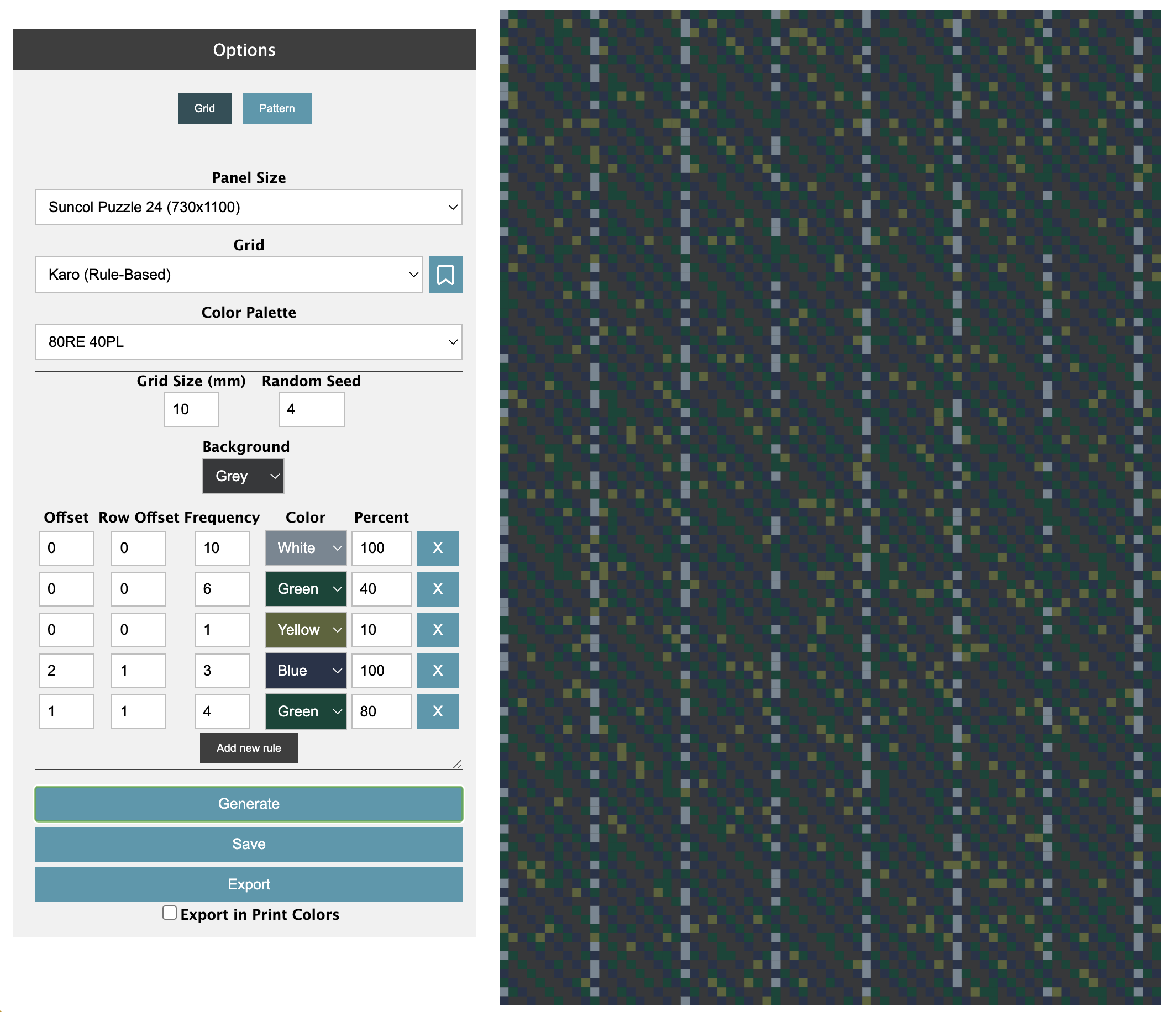Expand the 80RE 40PL color palette dropdown
The image size is (1176, 1012).
click(x=249, y=342)
